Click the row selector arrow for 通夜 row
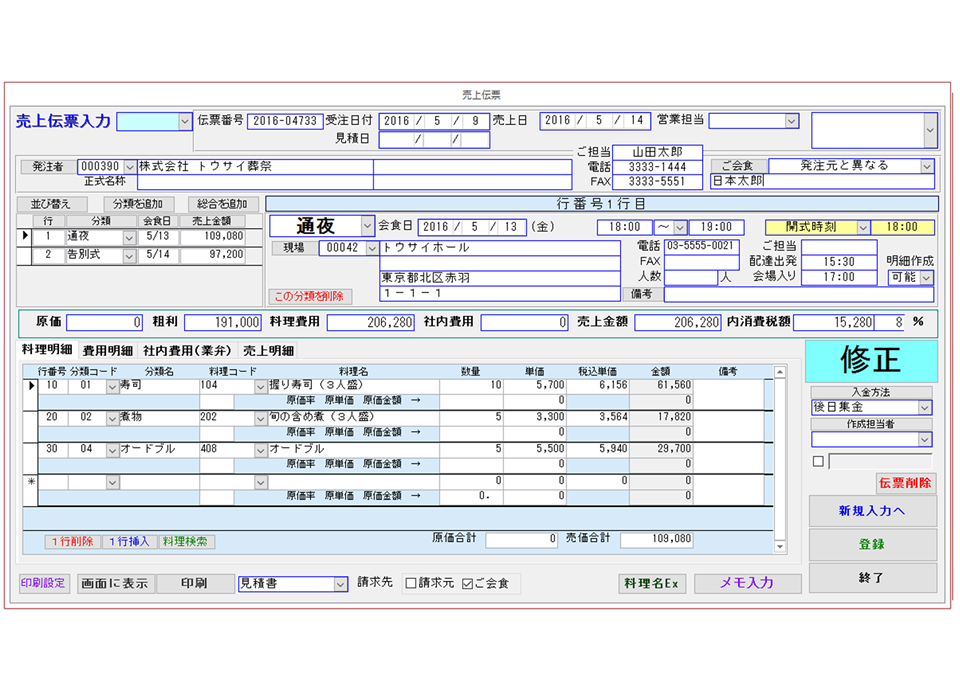 25,237
